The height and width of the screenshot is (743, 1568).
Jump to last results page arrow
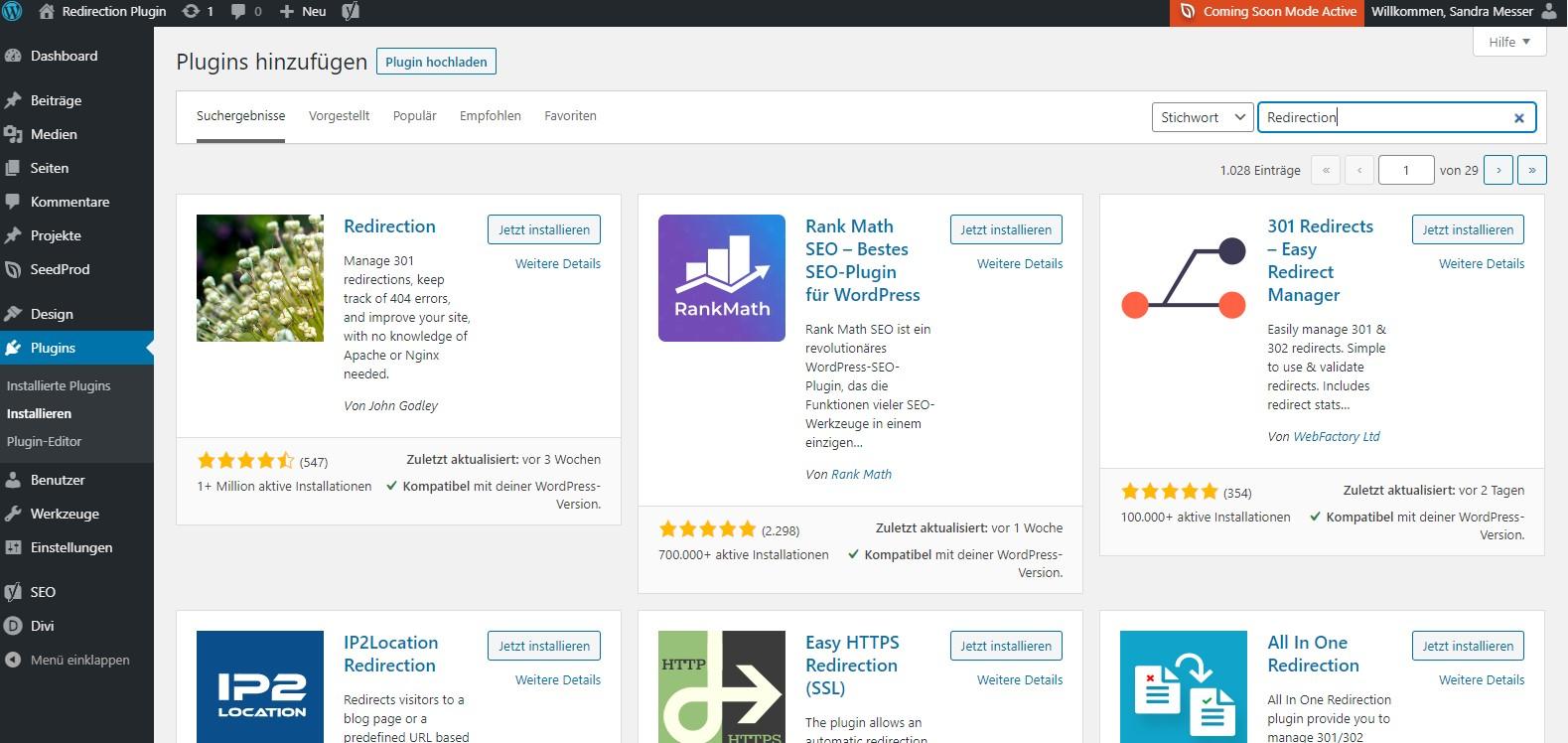pos(1532,170)
